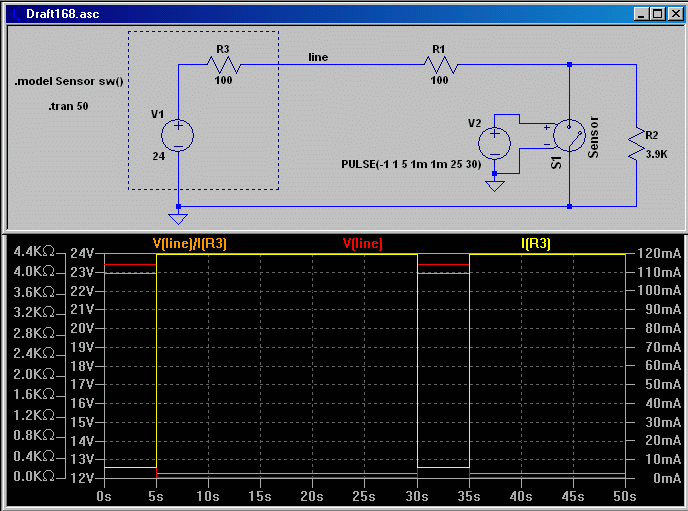
Task: Click the 24V voltage axis label
Action: 82,254
